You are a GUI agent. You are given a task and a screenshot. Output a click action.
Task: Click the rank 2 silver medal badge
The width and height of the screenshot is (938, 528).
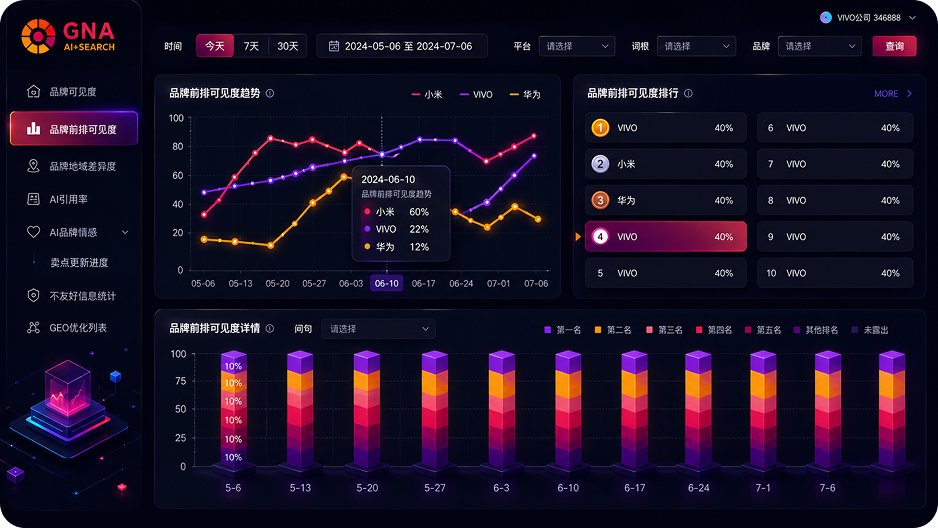(x=600, y=164)
